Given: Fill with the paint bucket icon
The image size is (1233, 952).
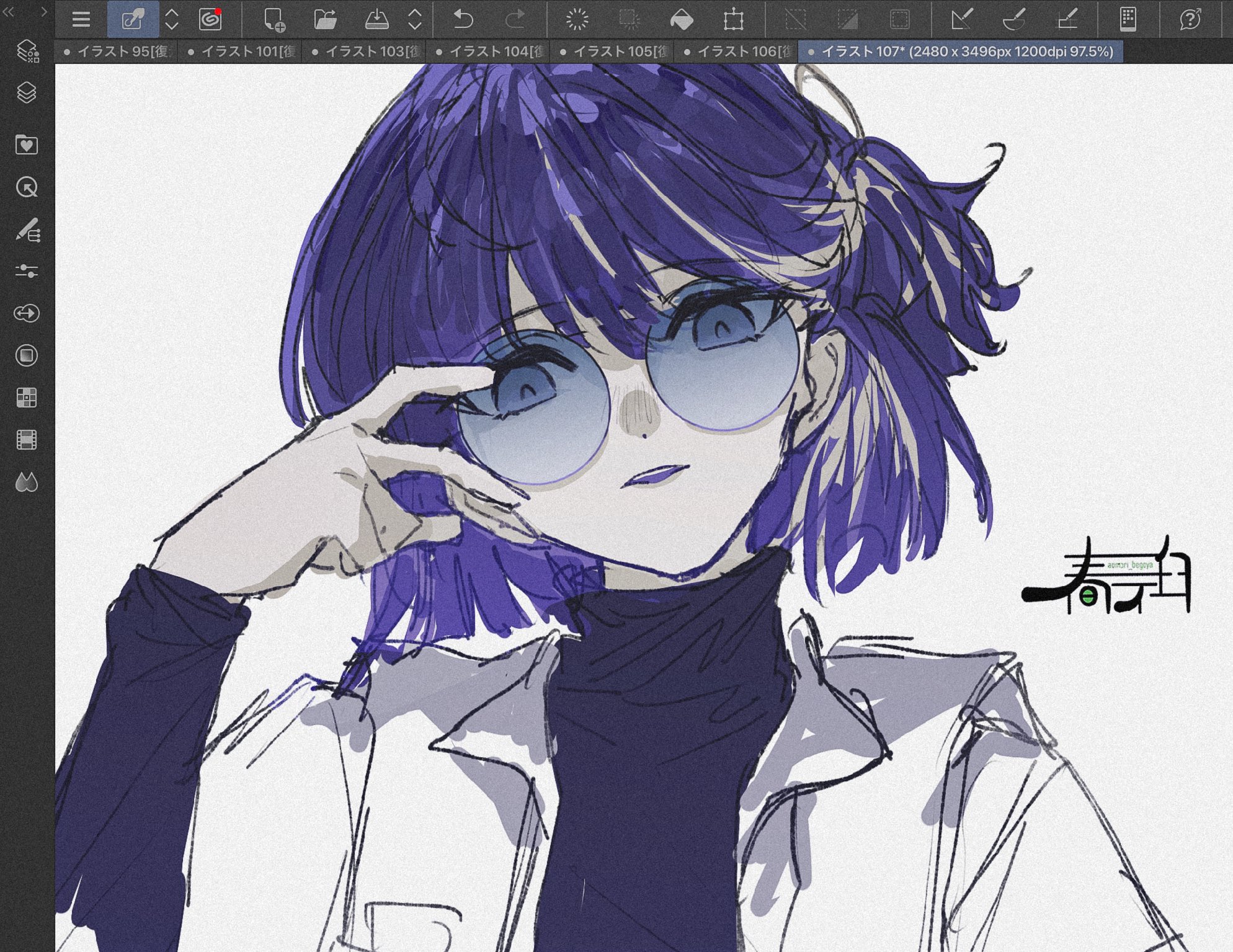Looking at the screenshot, I should point(682,19).
